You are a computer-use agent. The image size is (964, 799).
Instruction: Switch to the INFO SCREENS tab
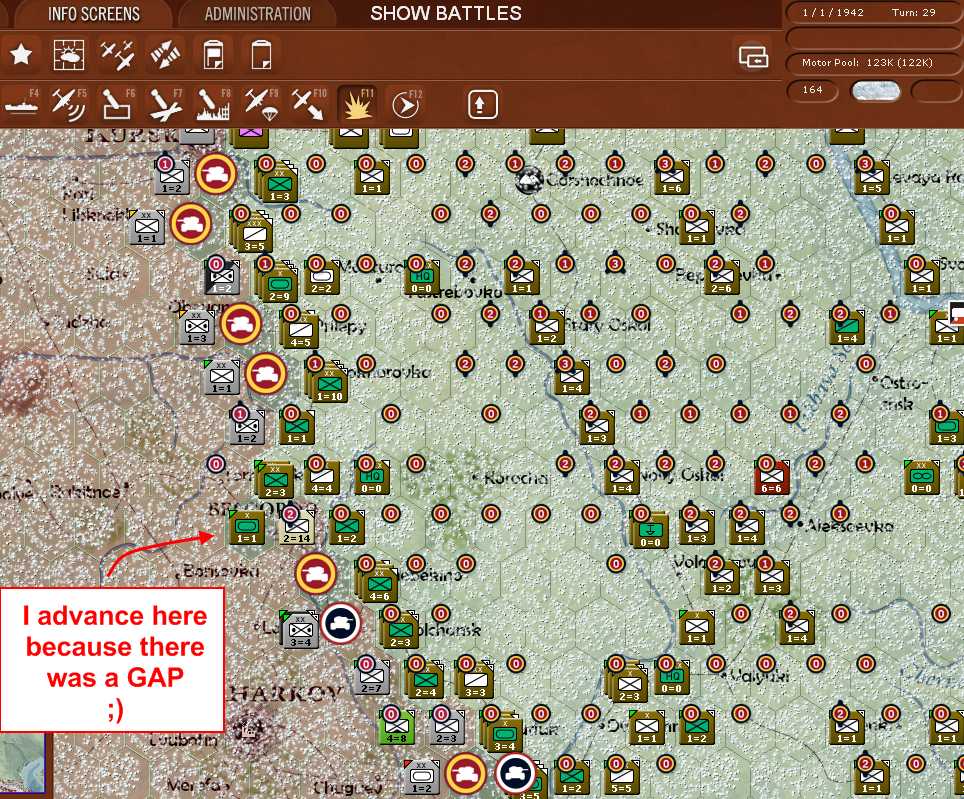point(93,14)
